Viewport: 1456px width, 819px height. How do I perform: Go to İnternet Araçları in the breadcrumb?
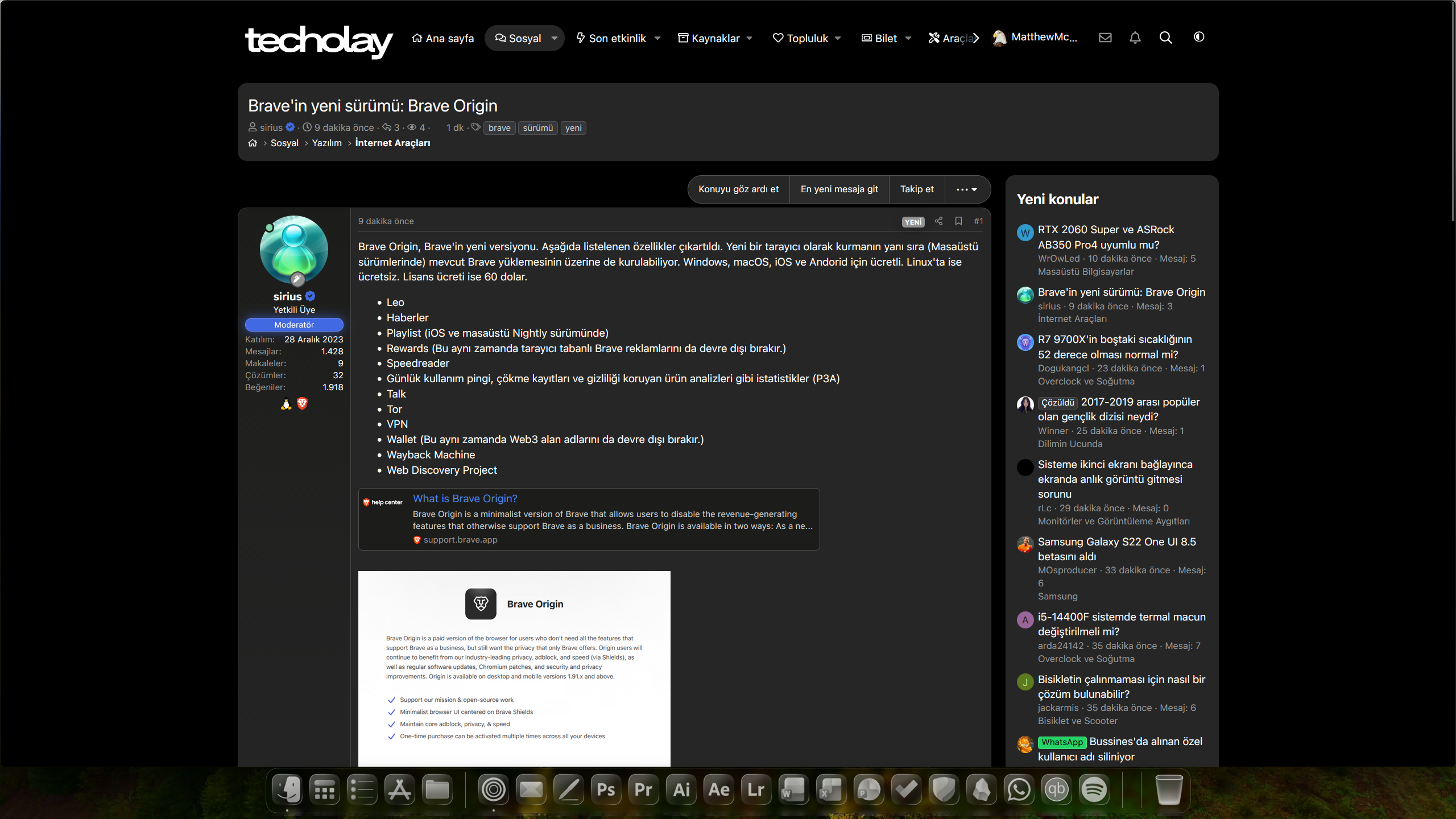pos(392,143)
